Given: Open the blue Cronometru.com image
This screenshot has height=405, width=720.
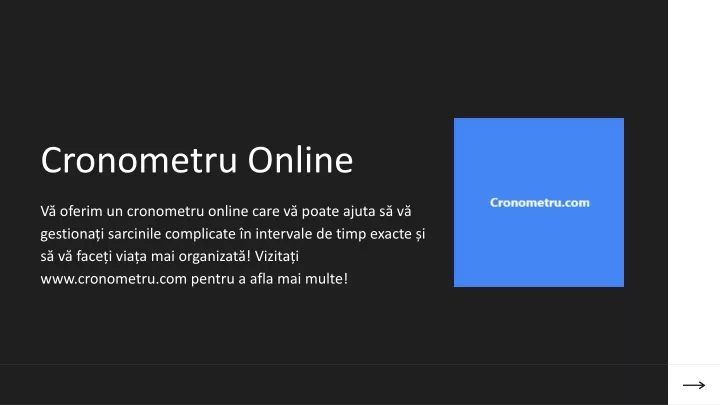Looking at the screenshot, I should [539, 202].
